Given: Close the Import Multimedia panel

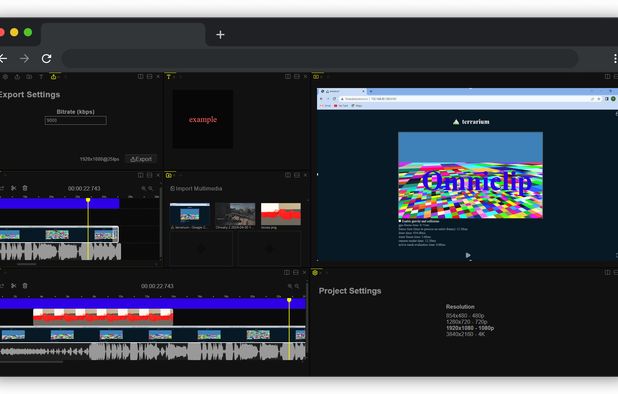Looking at the screenshot, I should coord(305,175).
